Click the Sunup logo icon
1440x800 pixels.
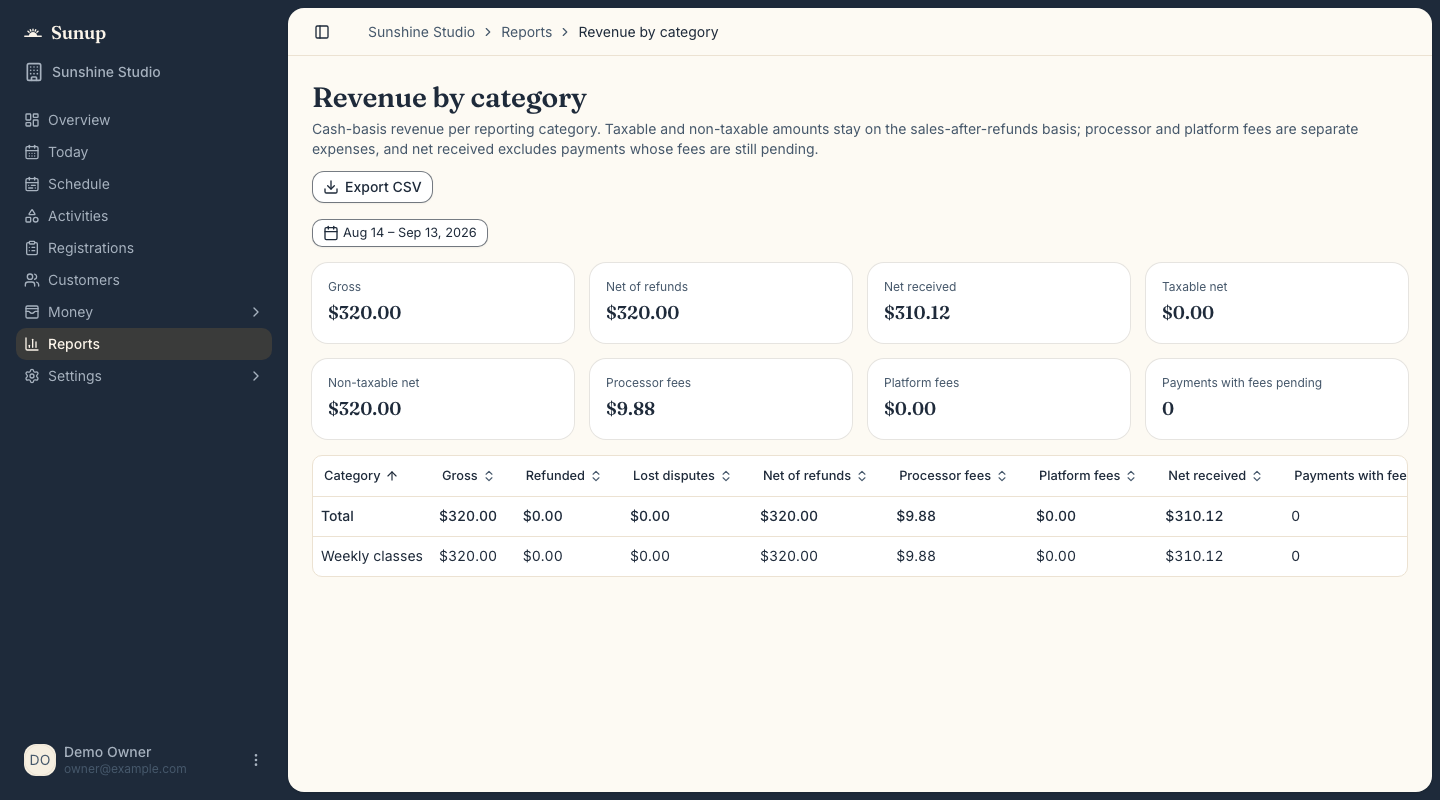(33, 33)
